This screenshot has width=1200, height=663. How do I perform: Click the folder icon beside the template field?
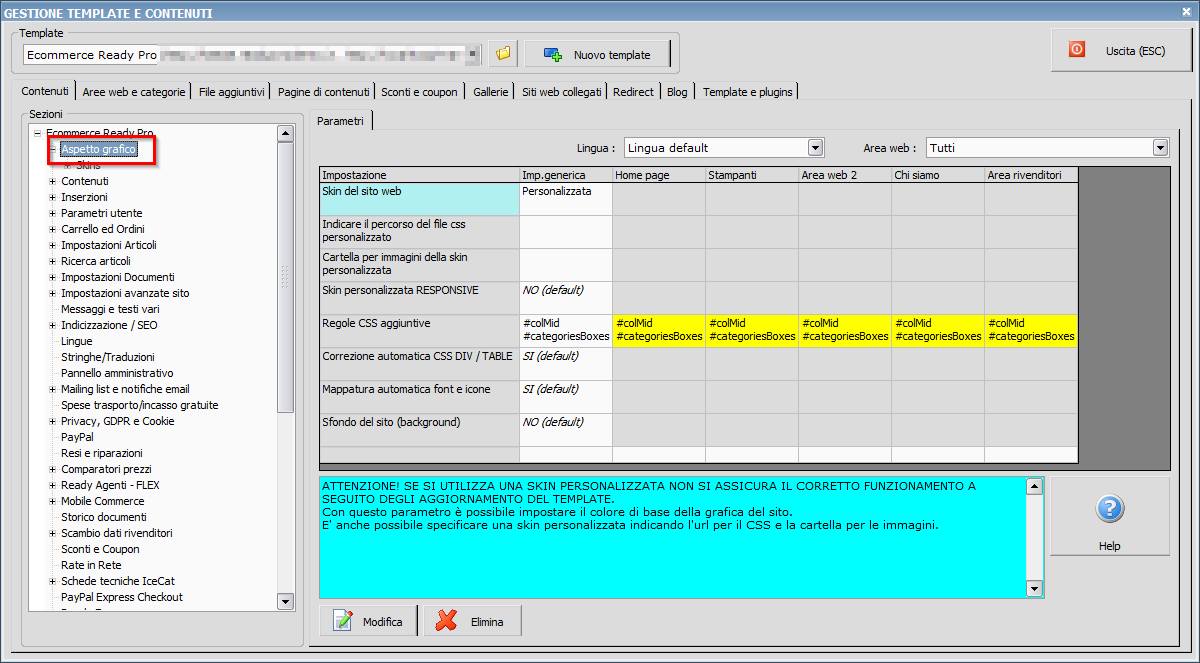[502, 54]
